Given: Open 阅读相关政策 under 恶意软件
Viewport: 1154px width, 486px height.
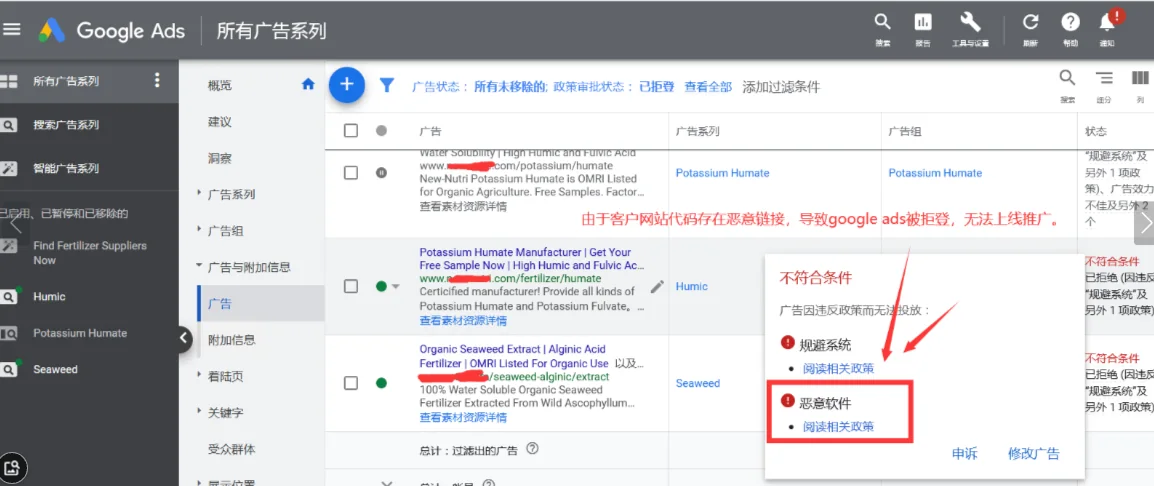Looking at the screenshot, I should tap(838, 426).
